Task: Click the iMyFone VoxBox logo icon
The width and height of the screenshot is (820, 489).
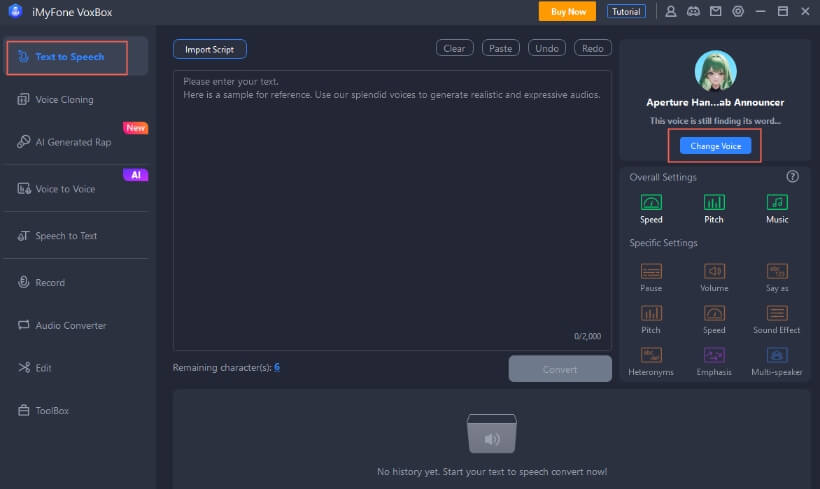Action: click(x=16, y=11)
